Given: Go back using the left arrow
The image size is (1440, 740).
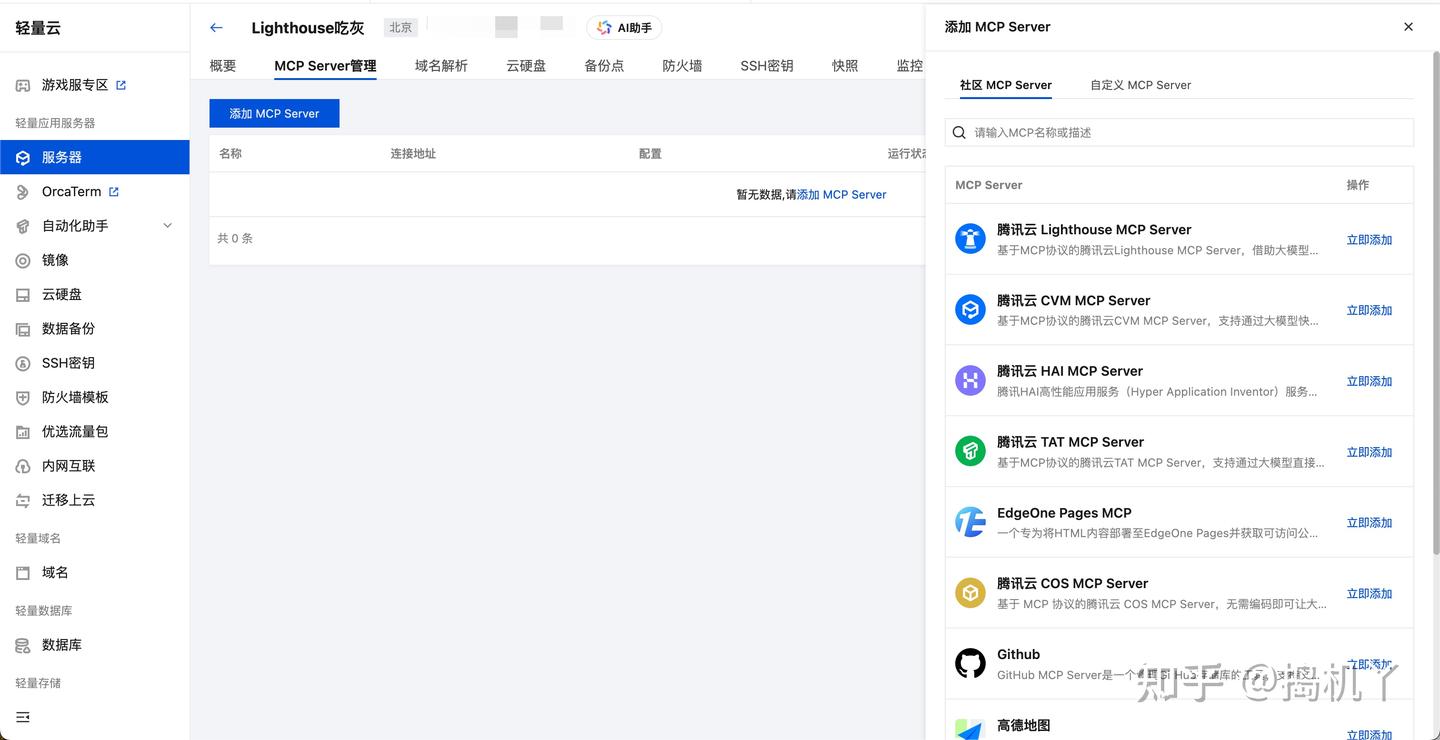Looking at the screenshot, I should pyautogui.click(x=216, y=28).
